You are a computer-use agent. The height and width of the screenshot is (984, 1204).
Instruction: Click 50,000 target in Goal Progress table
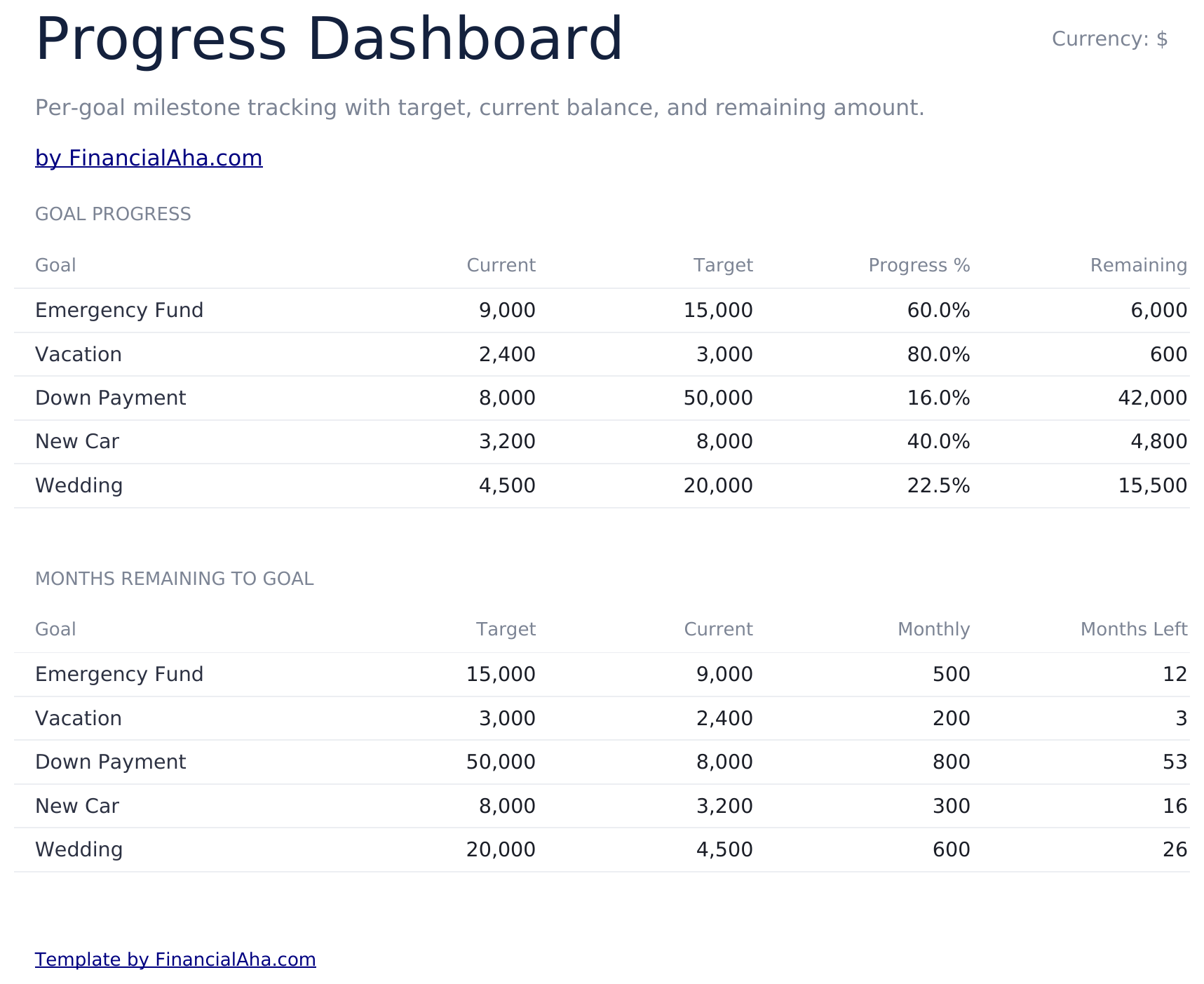coord(718,398)
